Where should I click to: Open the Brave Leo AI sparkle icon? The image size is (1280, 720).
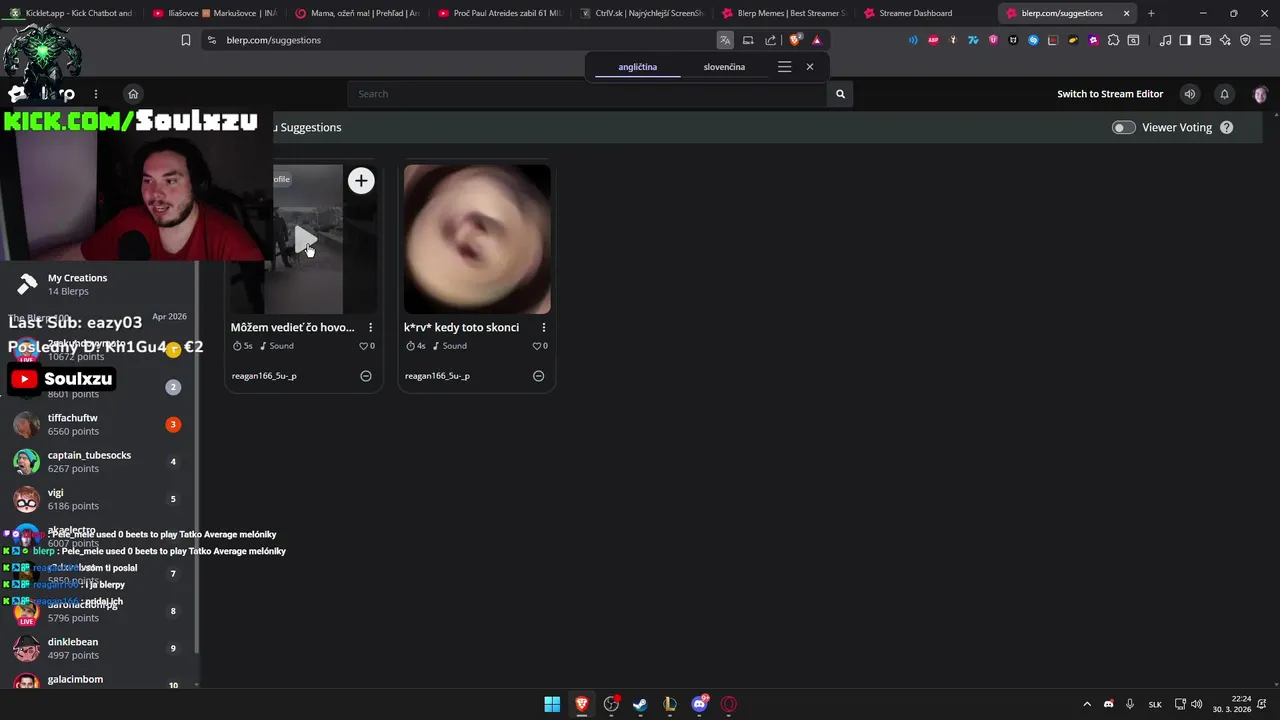1225,40
